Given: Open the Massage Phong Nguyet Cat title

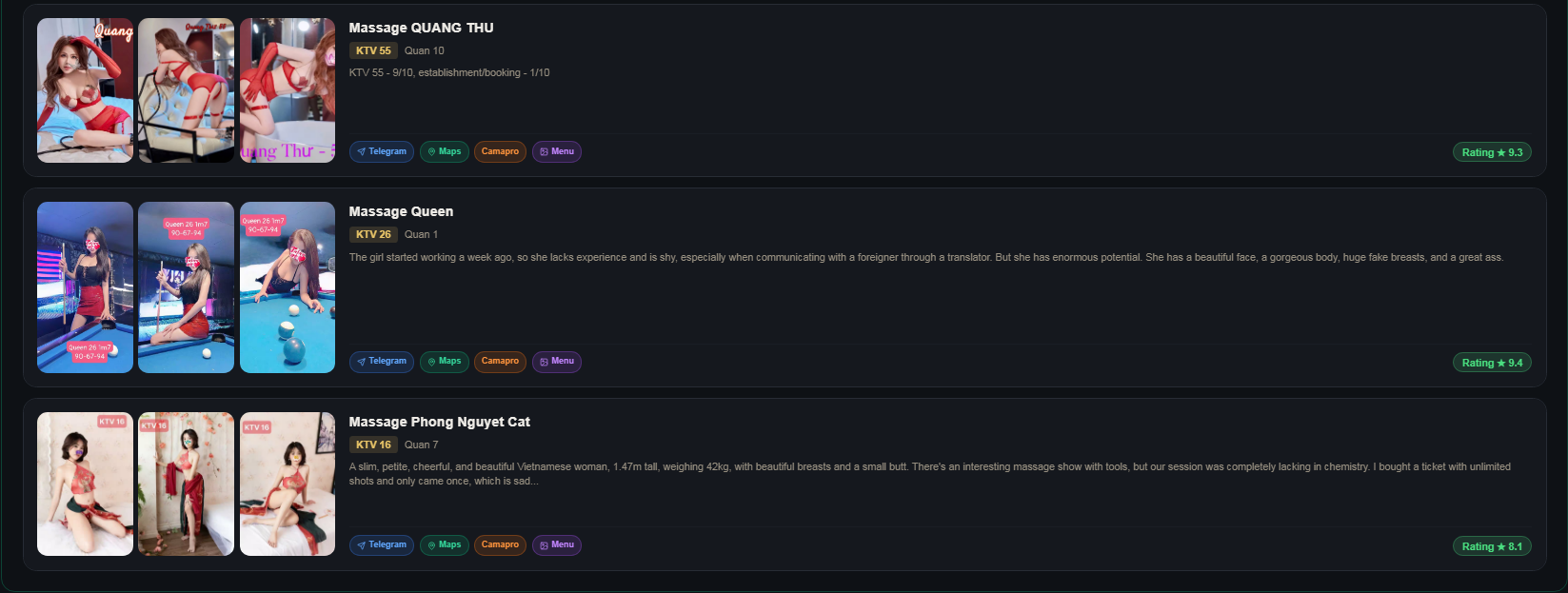Looking at the screenshot, I should coord(440,422).
